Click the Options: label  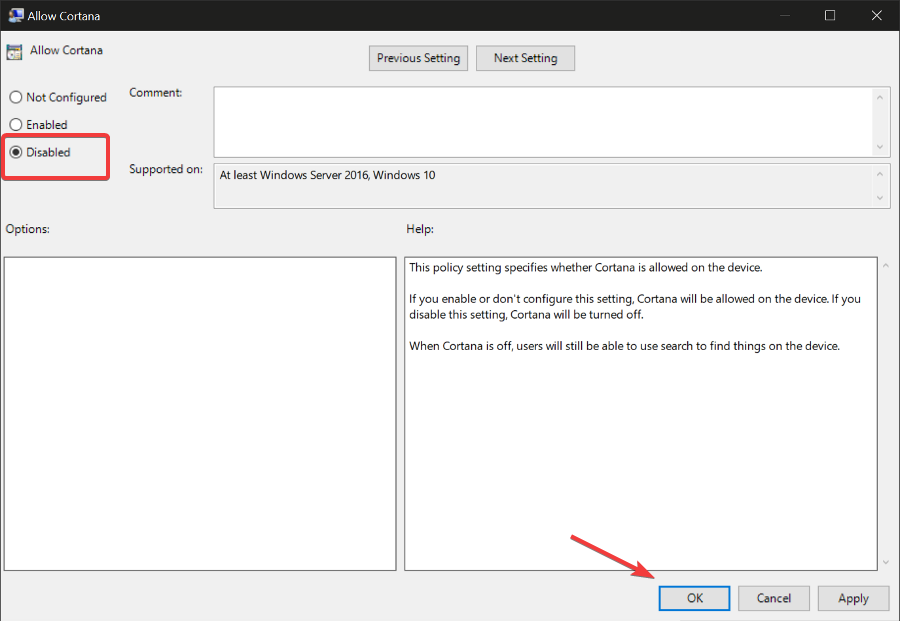(x=28, y=229)
